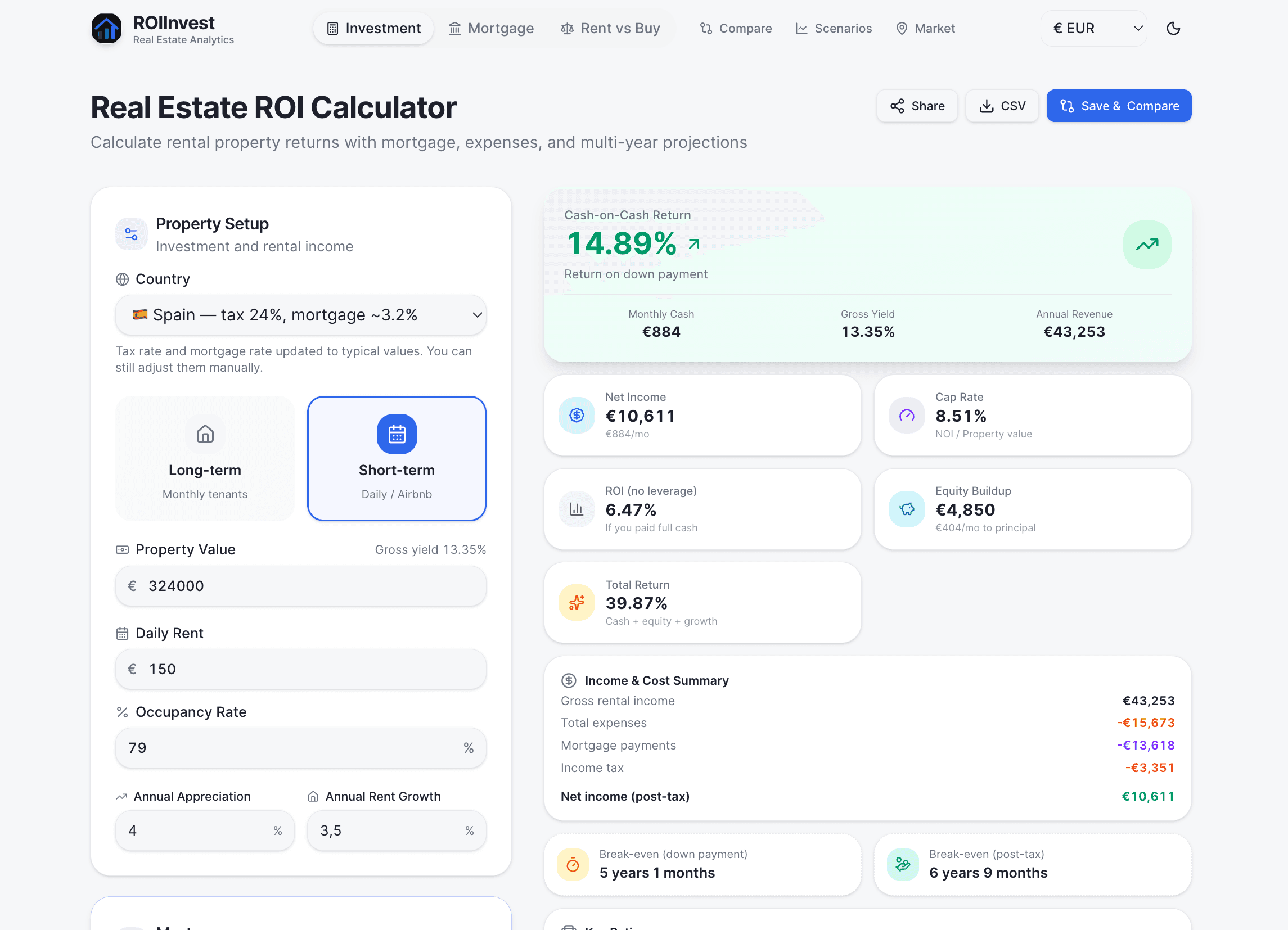This screenshot has height=930, width=1288.
Task: Open the Rent vs Buy tab
Action: [610, 28]
